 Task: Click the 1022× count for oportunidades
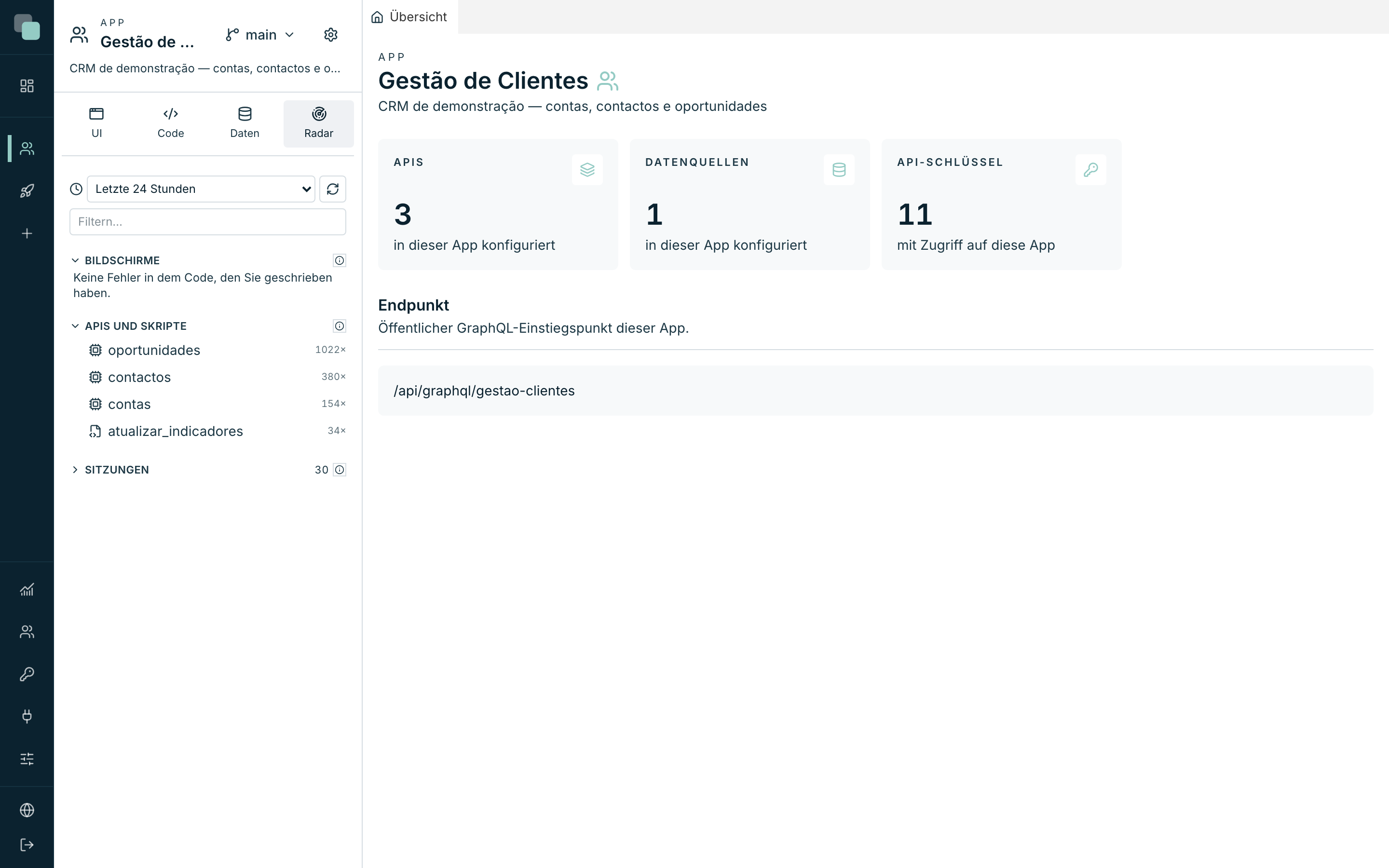330,350
